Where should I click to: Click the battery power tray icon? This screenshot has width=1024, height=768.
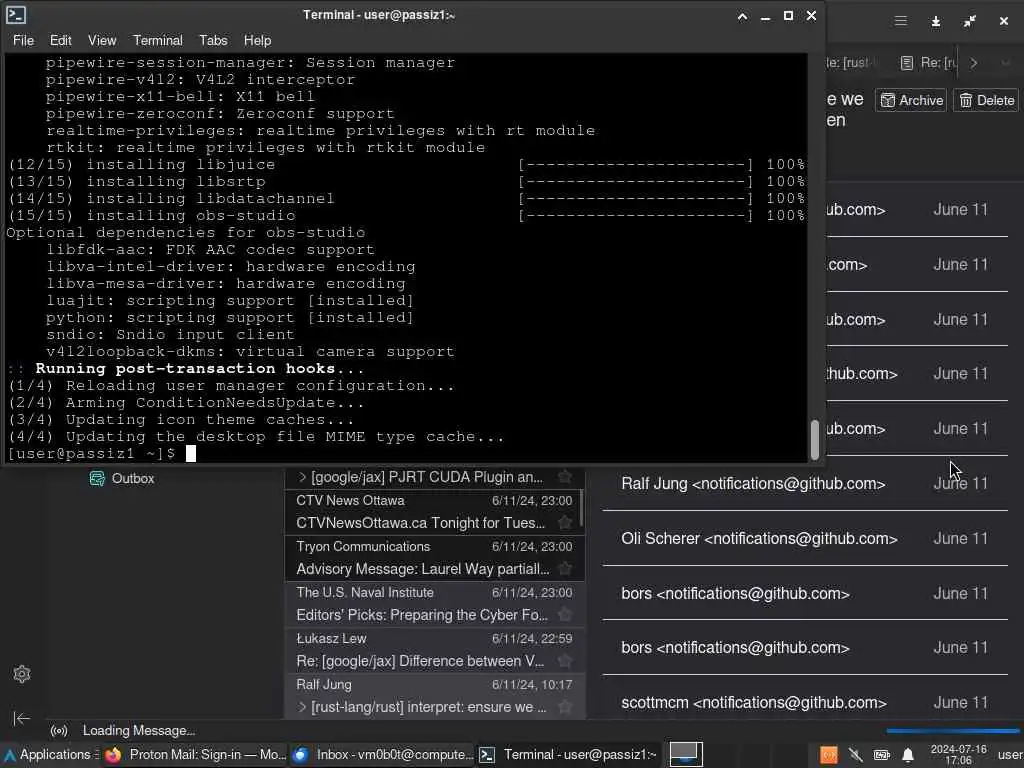(882, 756)
